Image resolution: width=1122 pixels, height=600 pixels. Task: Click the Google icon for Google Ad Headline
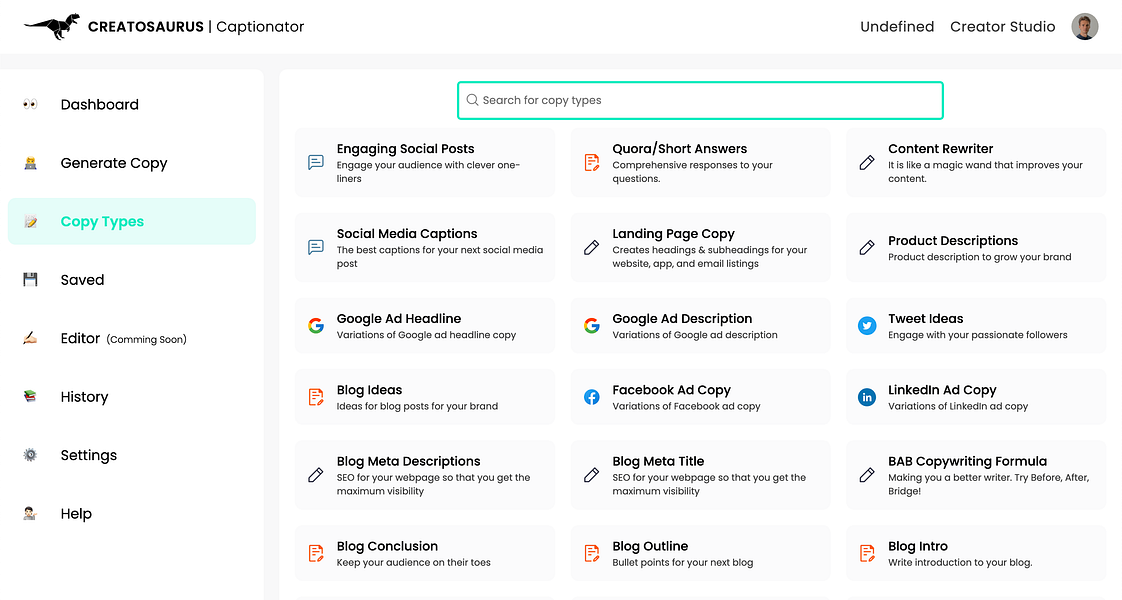tap(316, 325)
